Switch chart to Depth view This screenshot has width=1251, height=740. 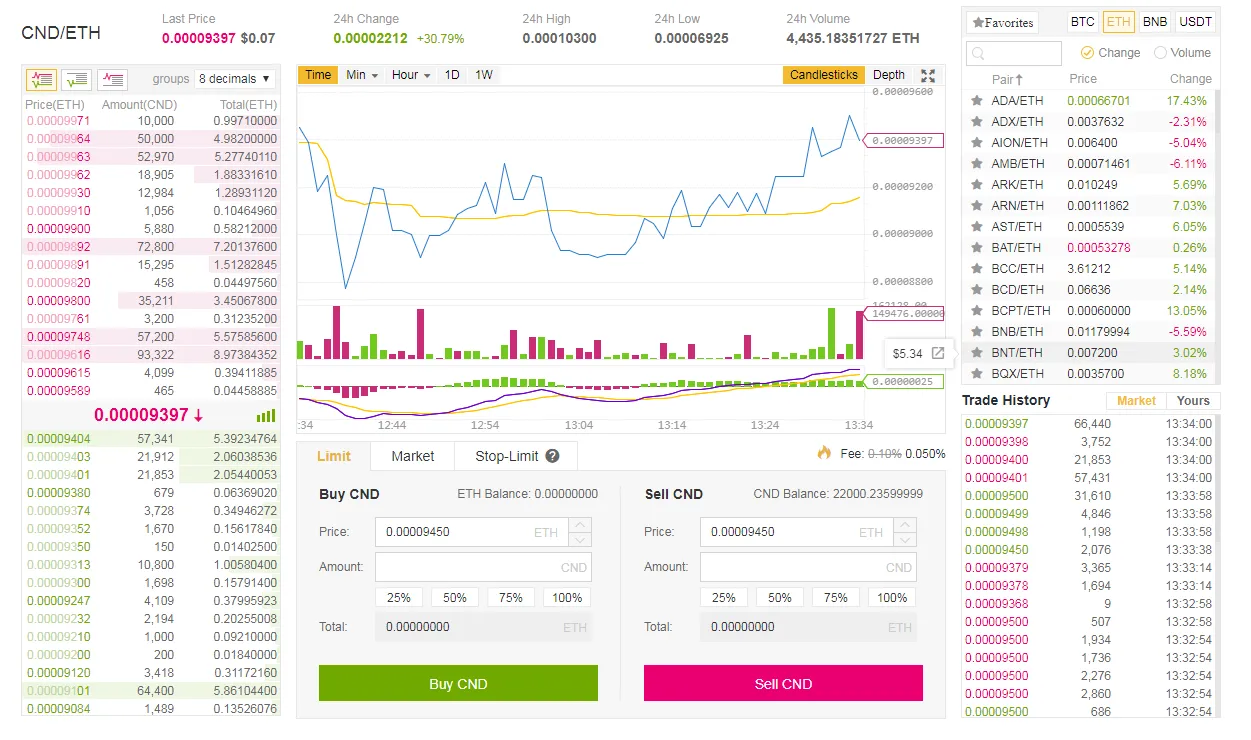click(889, 75)
